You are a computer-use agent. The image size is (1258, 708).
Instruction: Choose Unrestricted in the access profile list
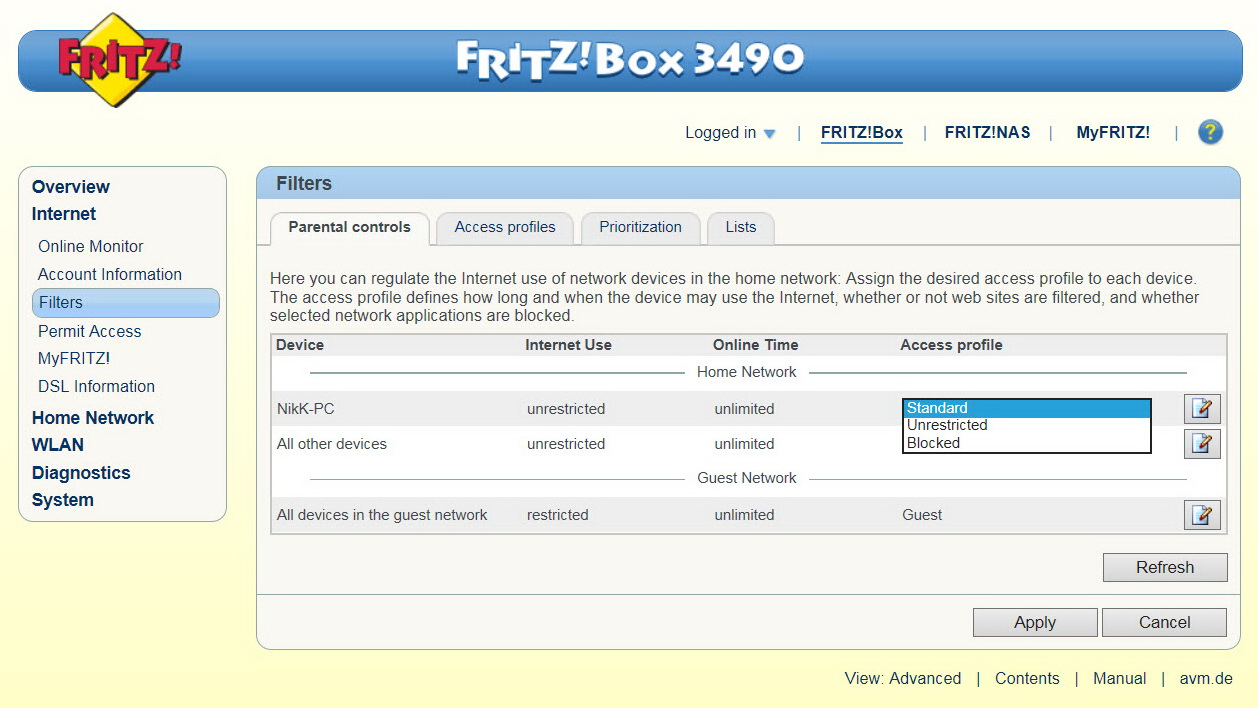(x=1027, y=425)
